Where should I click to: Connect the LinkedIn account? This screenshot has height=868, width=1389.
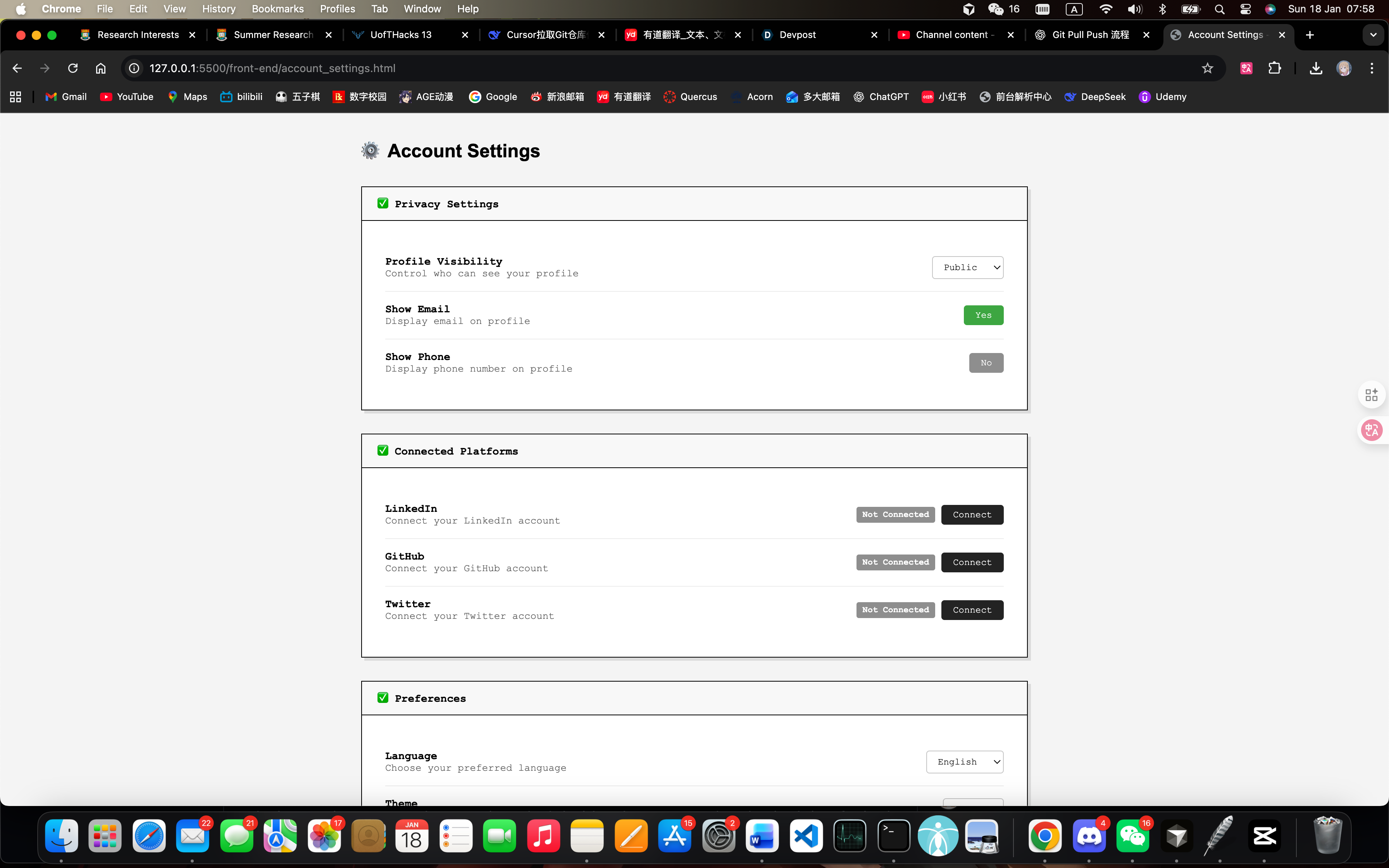(x=972, y=515)
